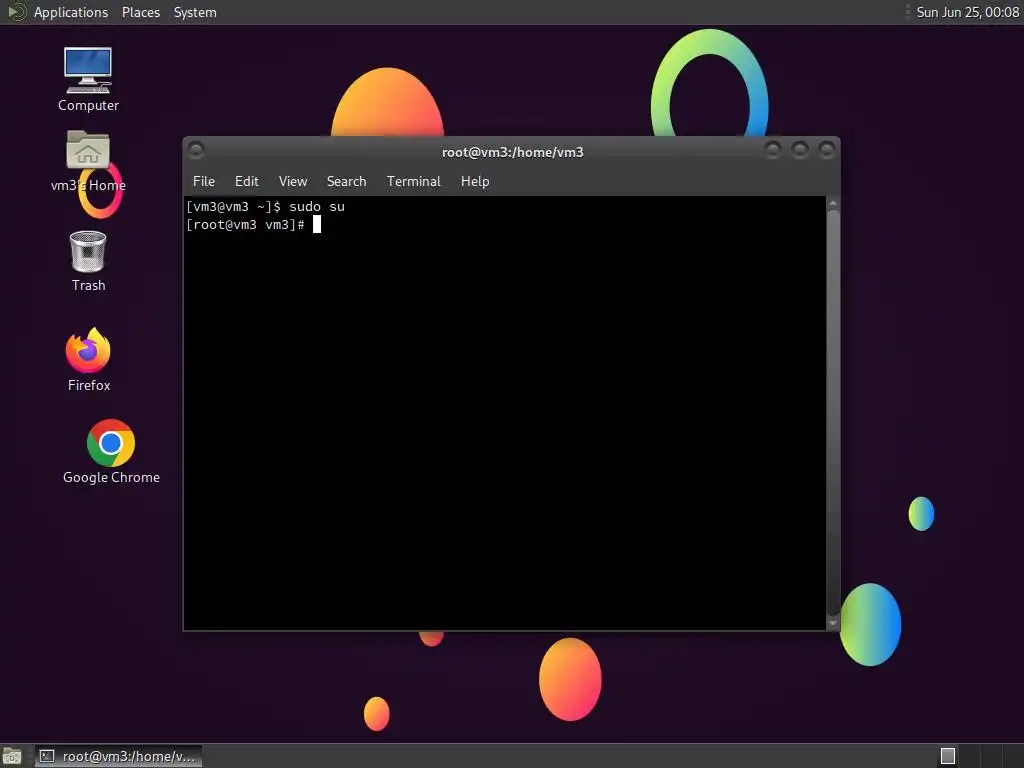
Task: Open the terminal Help menu
Action: 475,182
